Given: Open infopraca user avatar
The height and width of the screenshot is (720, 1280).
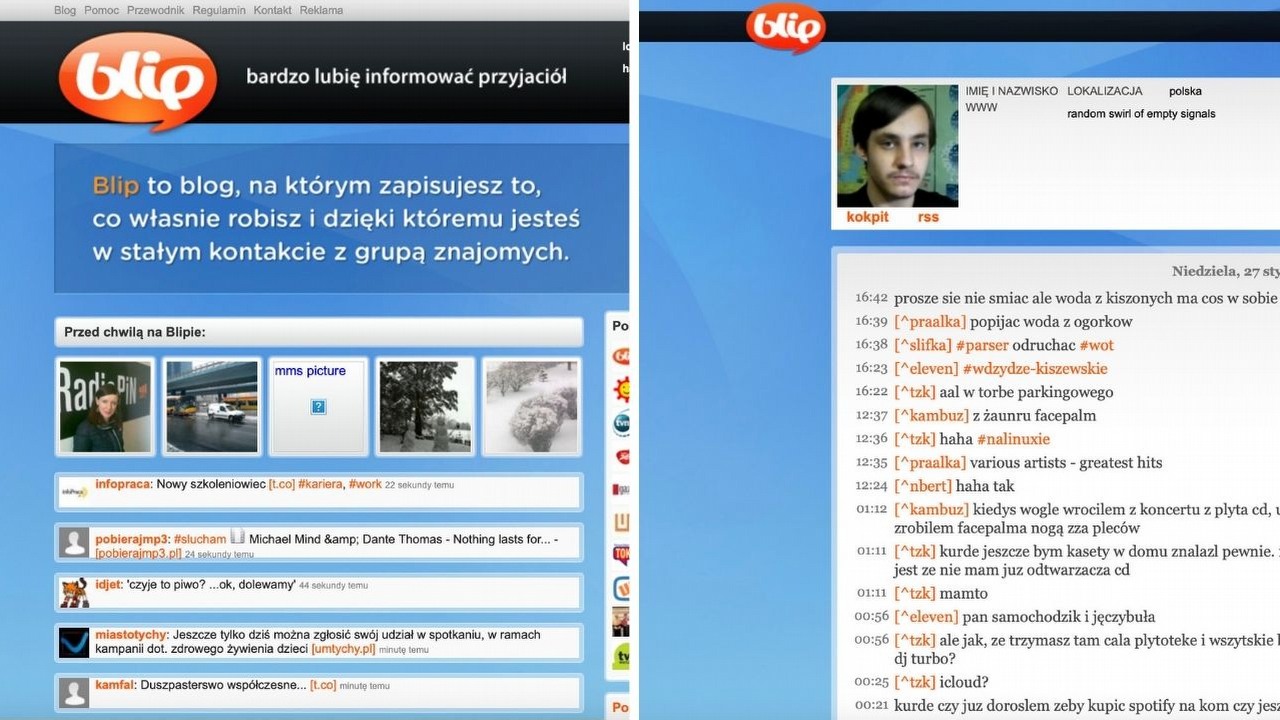Looking at the screenshot, I should pyautogui.click(x=74, y=492).
